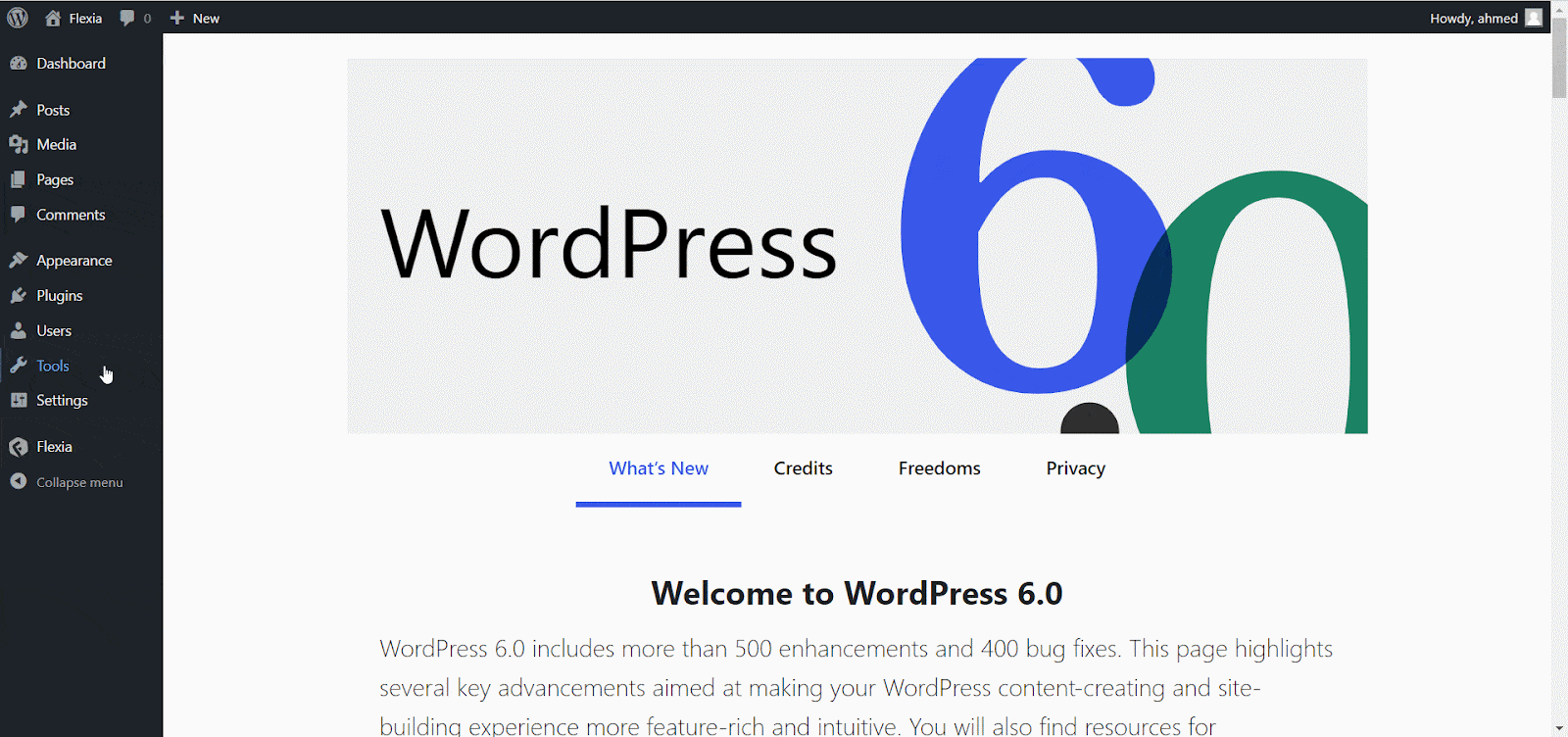Click the Pages icon in sidebar
This screenshot has width=1568, height=737.
[x=18, y=179]
